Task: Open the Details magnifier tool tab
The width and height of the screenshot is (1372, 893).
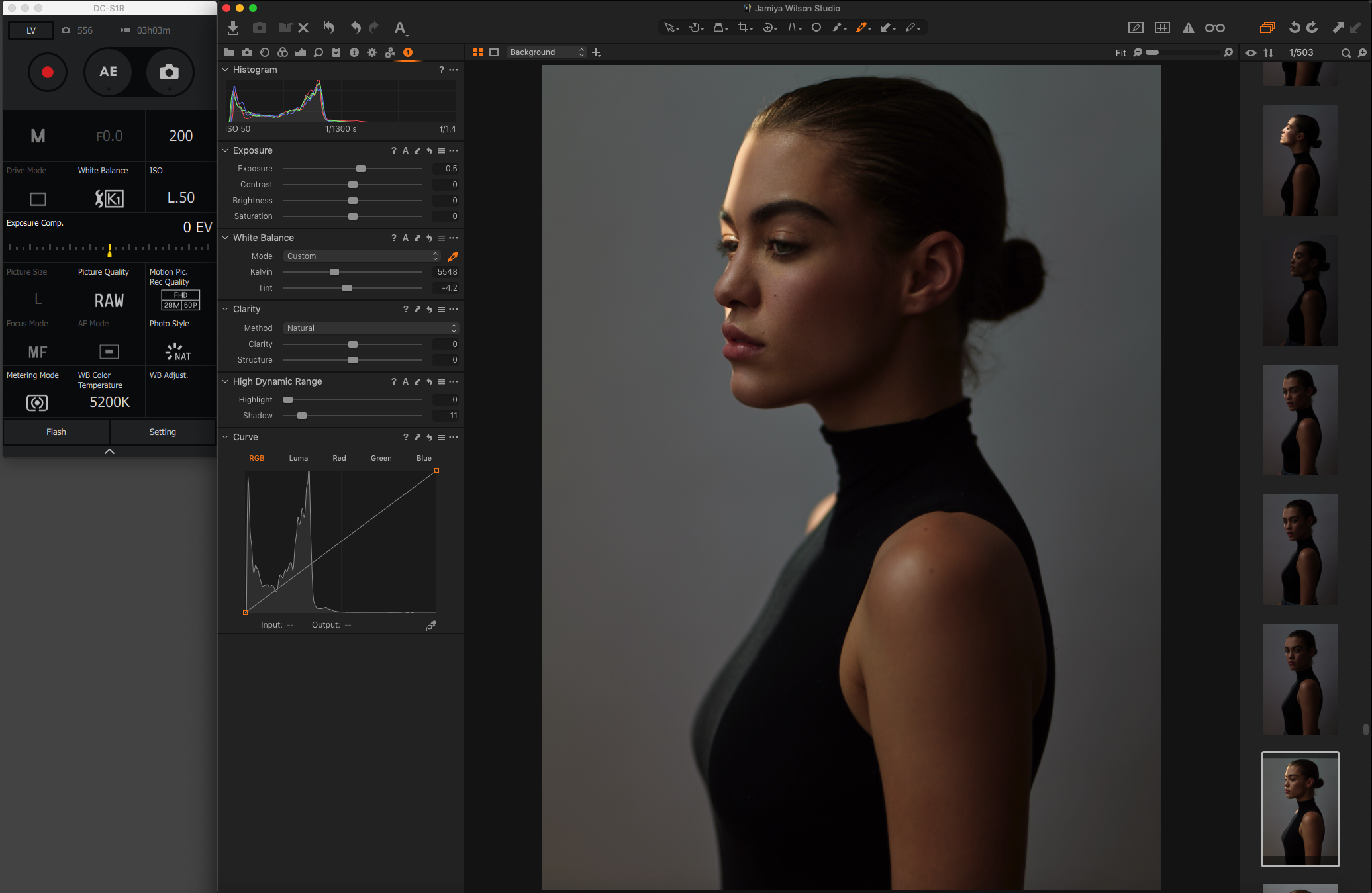Action: click(x=318, y=52)
